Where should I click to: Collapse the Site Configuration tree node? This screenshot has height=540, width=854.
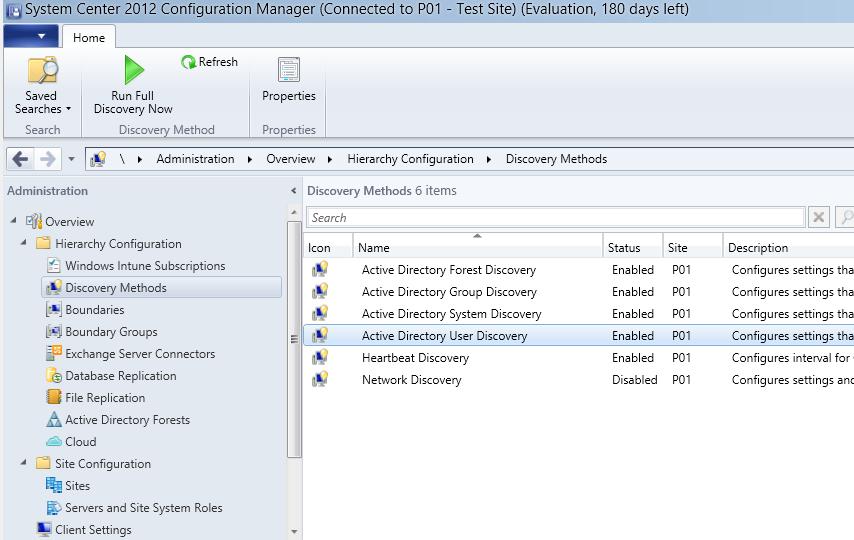click(x=23, y=462)
